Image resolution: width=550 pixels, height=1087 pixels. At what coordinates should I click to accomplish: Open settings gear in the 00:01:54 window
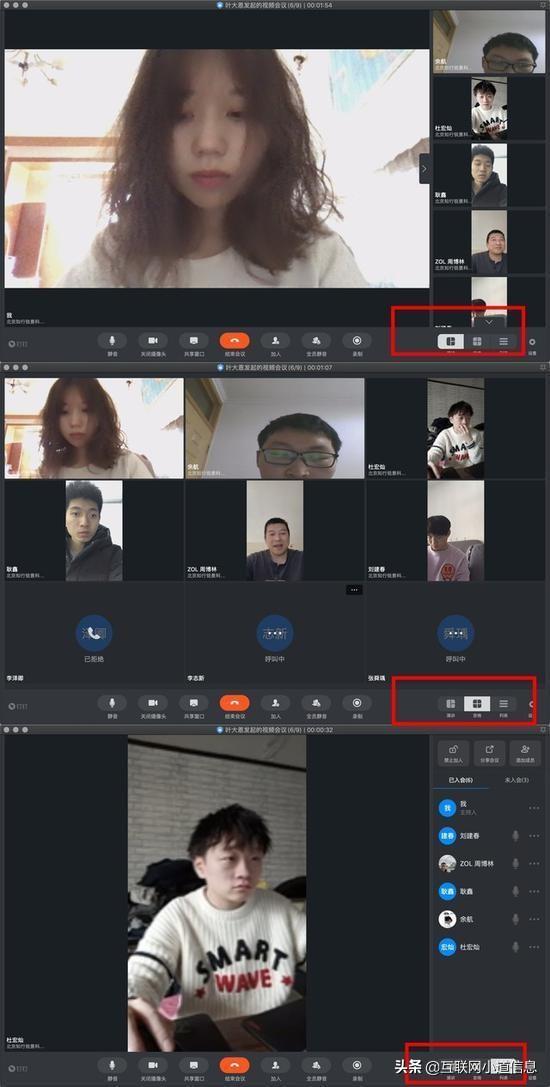(x=533, y=342)
